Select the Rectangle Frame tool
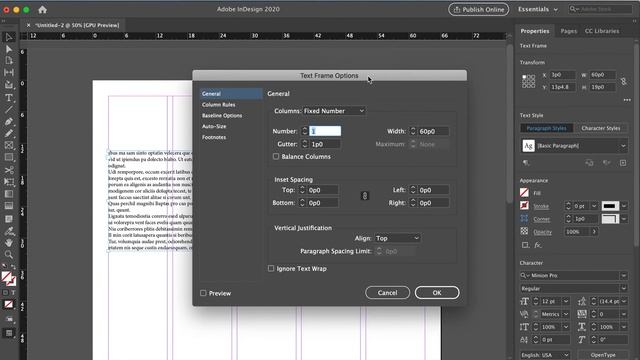The height and width of the screenshot is (360, 640). point(9,145)
